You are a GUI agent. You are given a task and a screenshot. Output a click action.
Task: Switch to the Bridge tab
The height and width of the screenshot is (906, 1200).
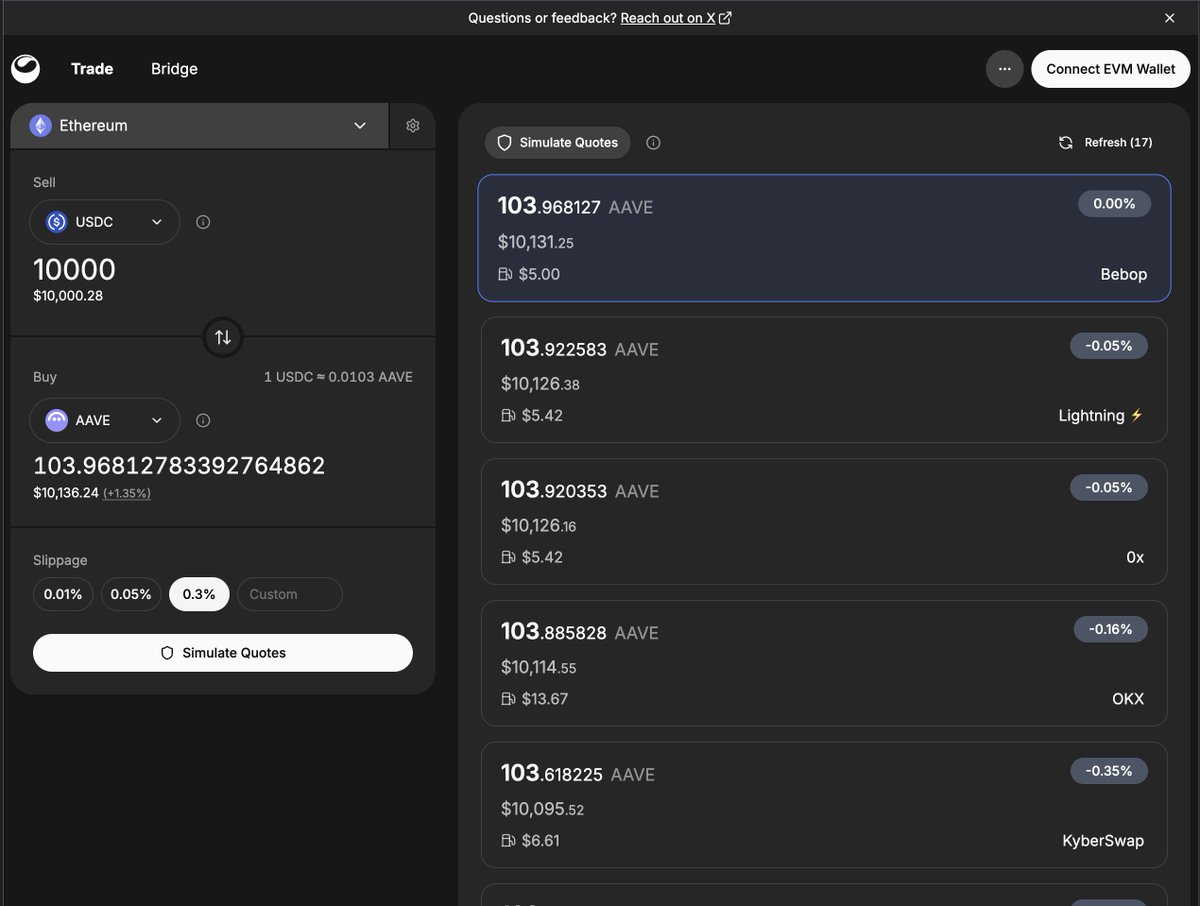coord(174,69)
